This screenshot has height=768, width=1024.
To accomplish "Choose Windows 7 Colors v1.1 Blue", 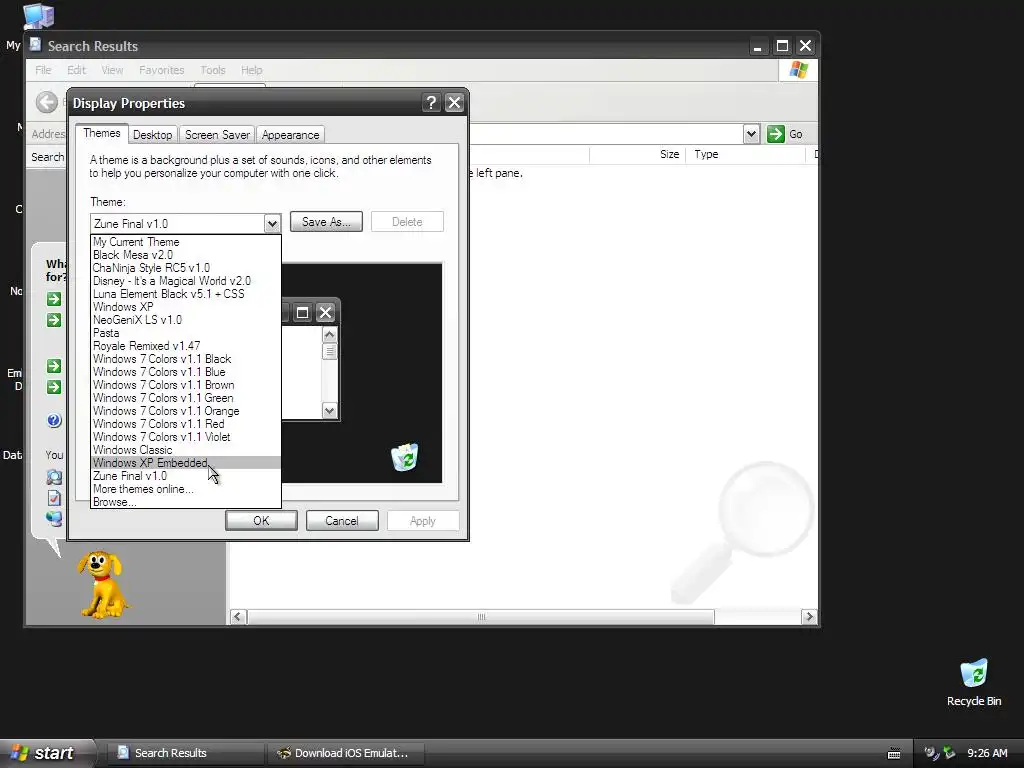I will click(185, 372).
